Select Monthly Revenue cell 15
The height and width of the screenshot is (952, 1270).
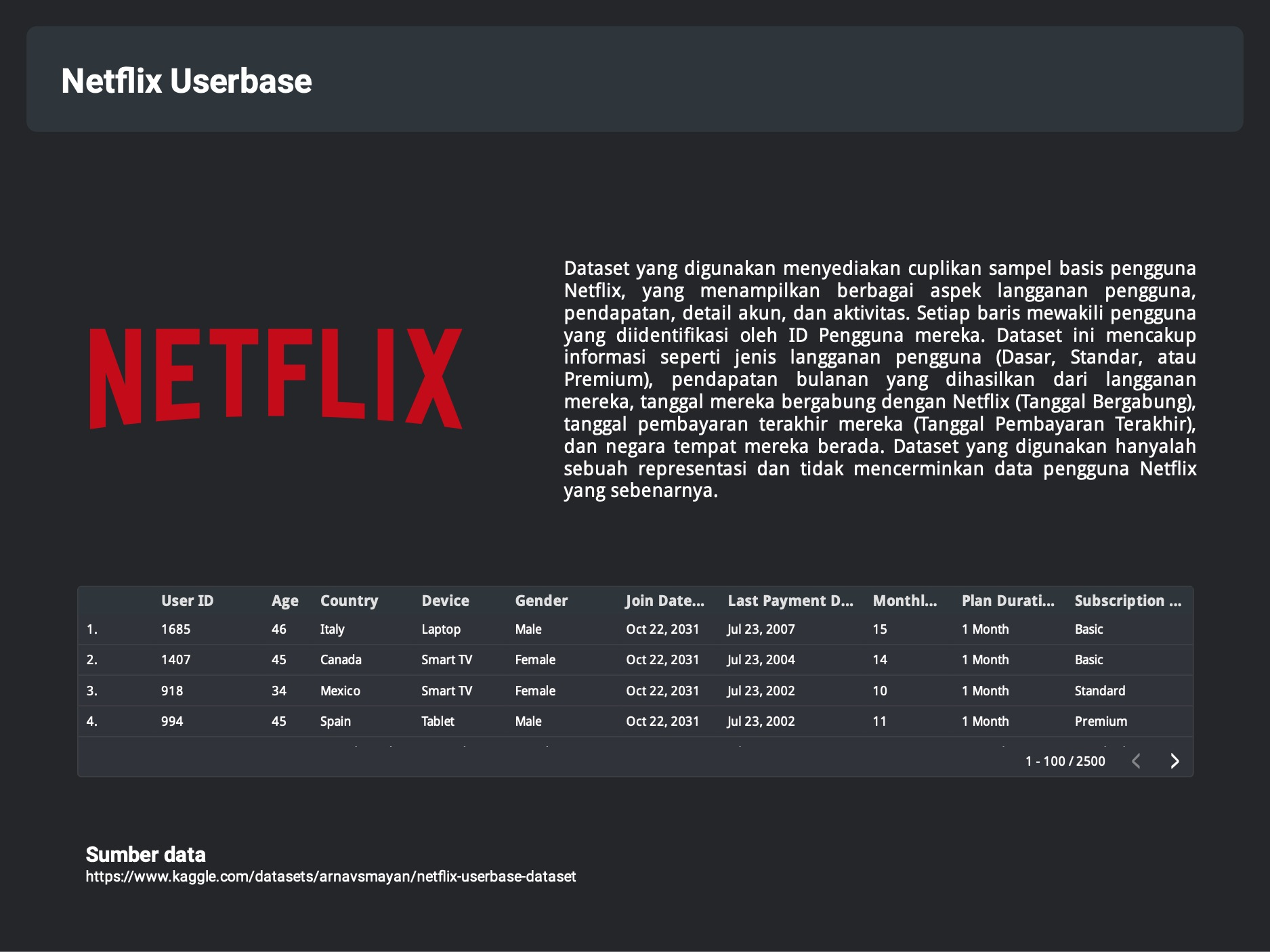pos(880,629)
